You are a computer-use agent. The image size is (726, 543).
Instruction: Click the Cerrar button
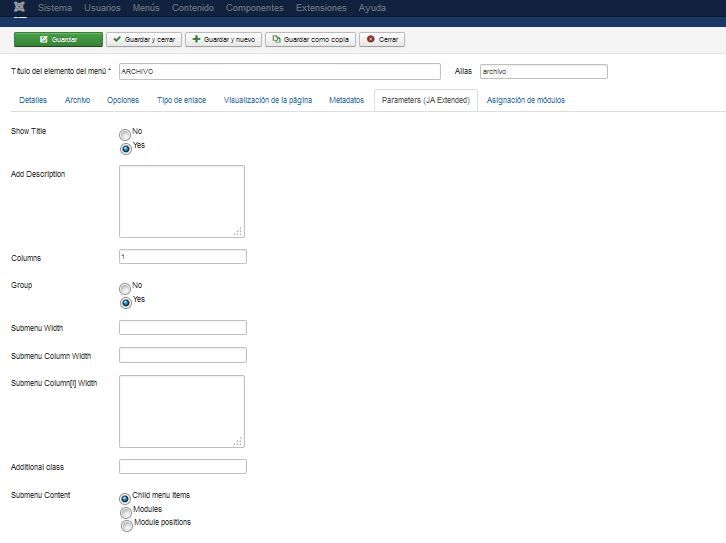click(382, 39)
